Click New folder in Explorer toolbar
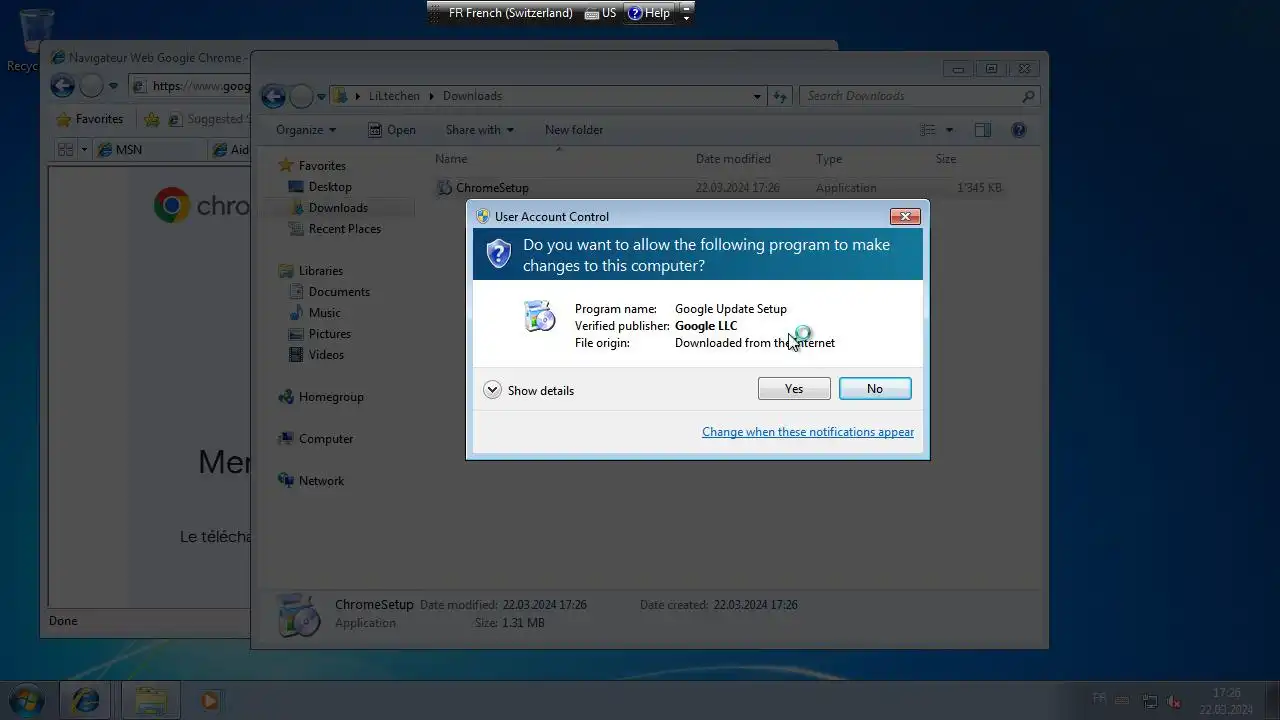Image resolution: width=1280 pixels, height=720 pixels. [x=574, y=130]
